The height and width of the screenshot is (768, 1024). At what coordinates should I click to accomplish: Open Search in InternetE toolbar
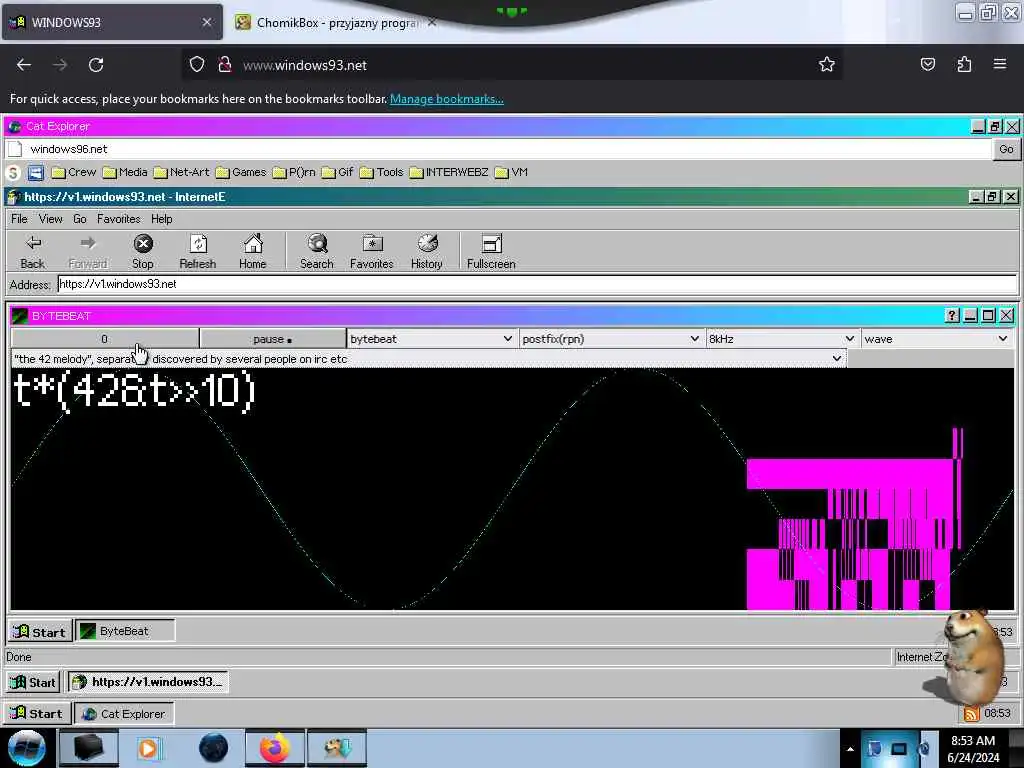[x=317, y=251]
